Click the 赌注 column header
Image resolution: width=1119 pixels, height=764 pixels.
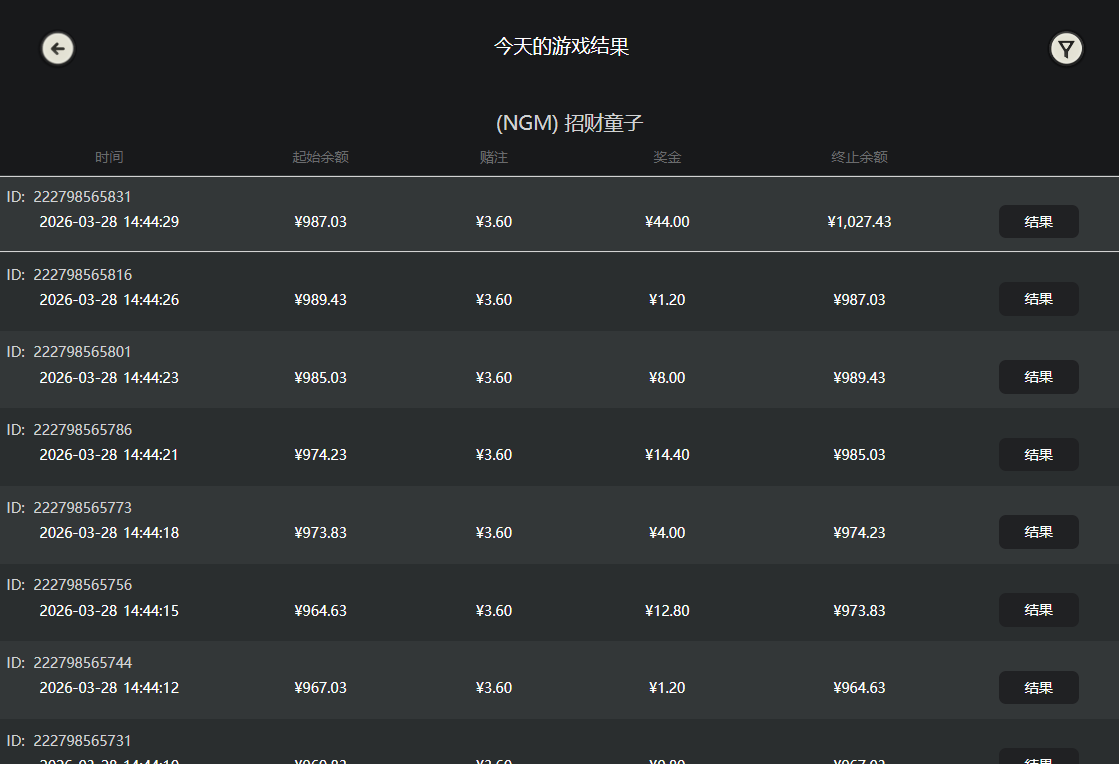click(x=494, y=157)
